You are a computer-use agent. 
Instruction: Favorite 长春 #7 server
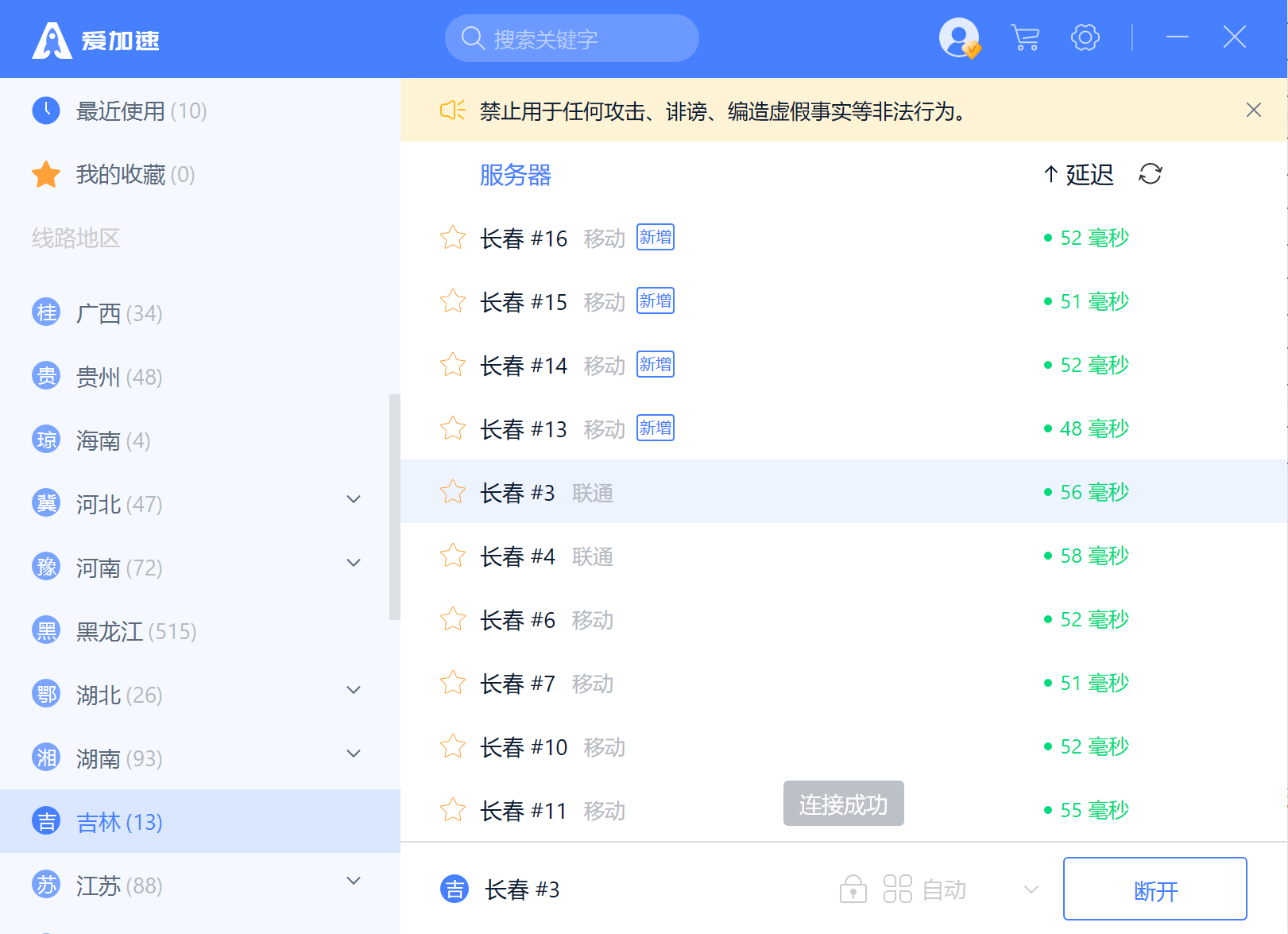click(453, 683)
